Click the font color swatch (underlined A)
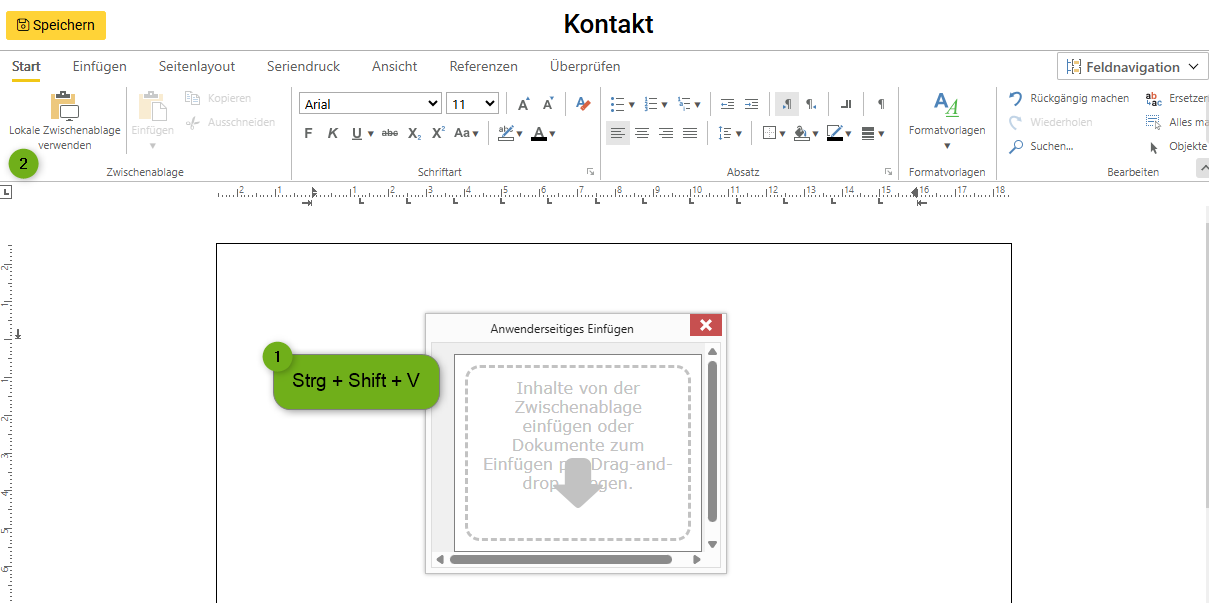The width and height of the screenshot is (1209, 603). click(539, 133)
